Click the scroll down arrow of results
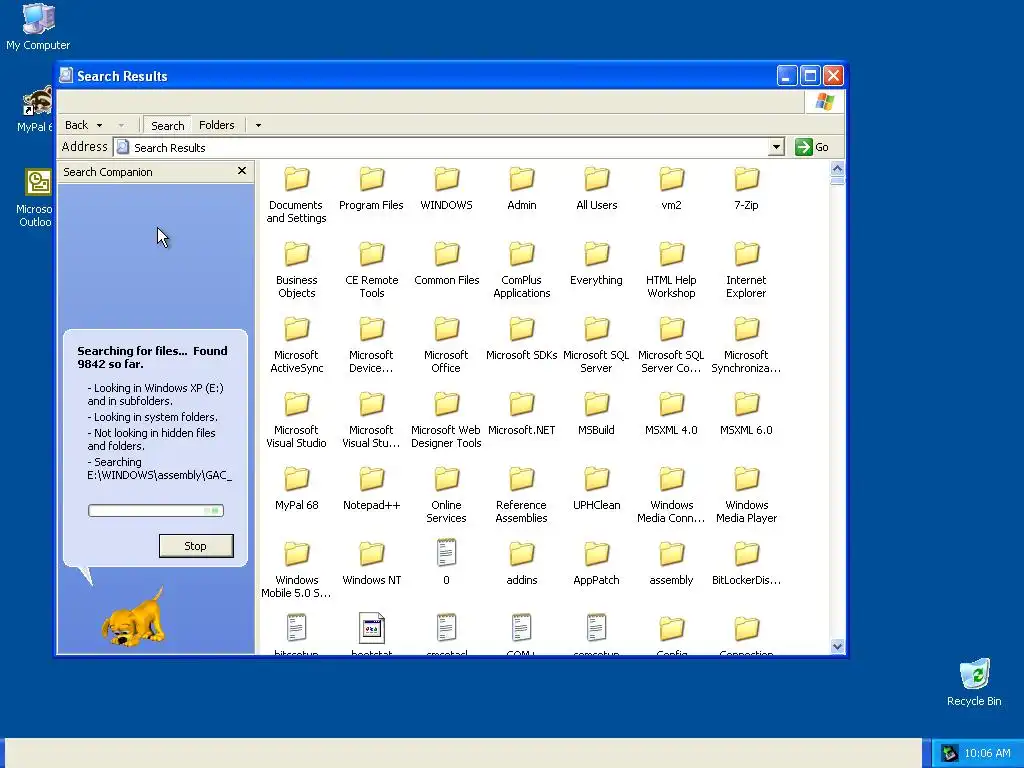Screen dimensions: 1024x768 coord(837,647)
